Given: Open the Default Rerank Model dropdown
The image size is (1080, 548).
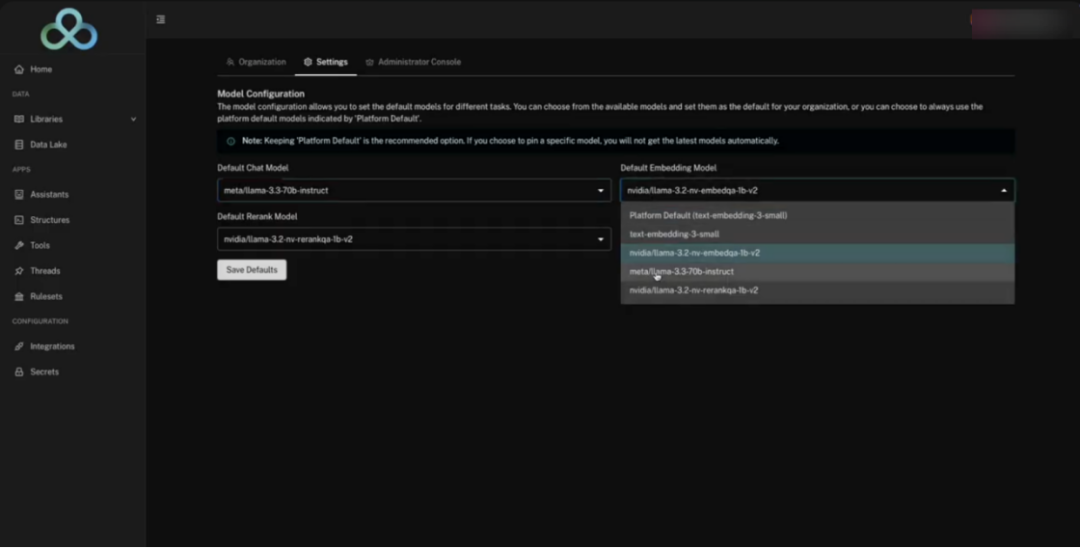Looking at the screenshot, I should coord(414,240).
